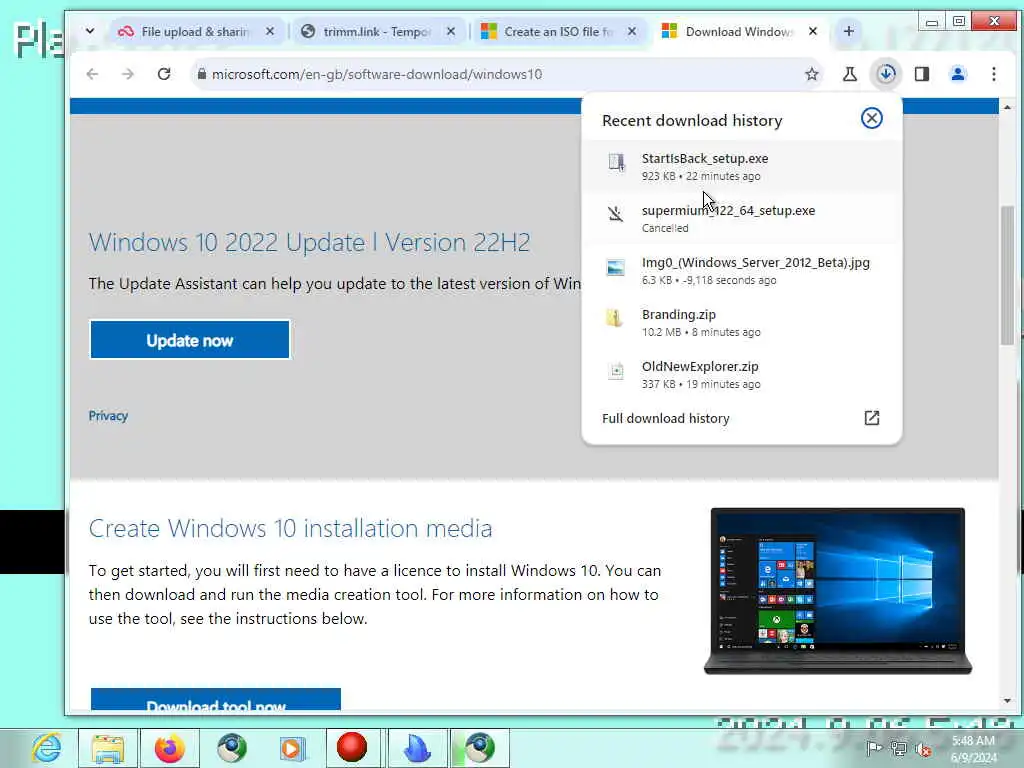Screen dimensions: 1024x768
Task: Select the cancelled supermium_122_64_setup.exe entry
Action: pyautogui.click(x=742, y=219)
